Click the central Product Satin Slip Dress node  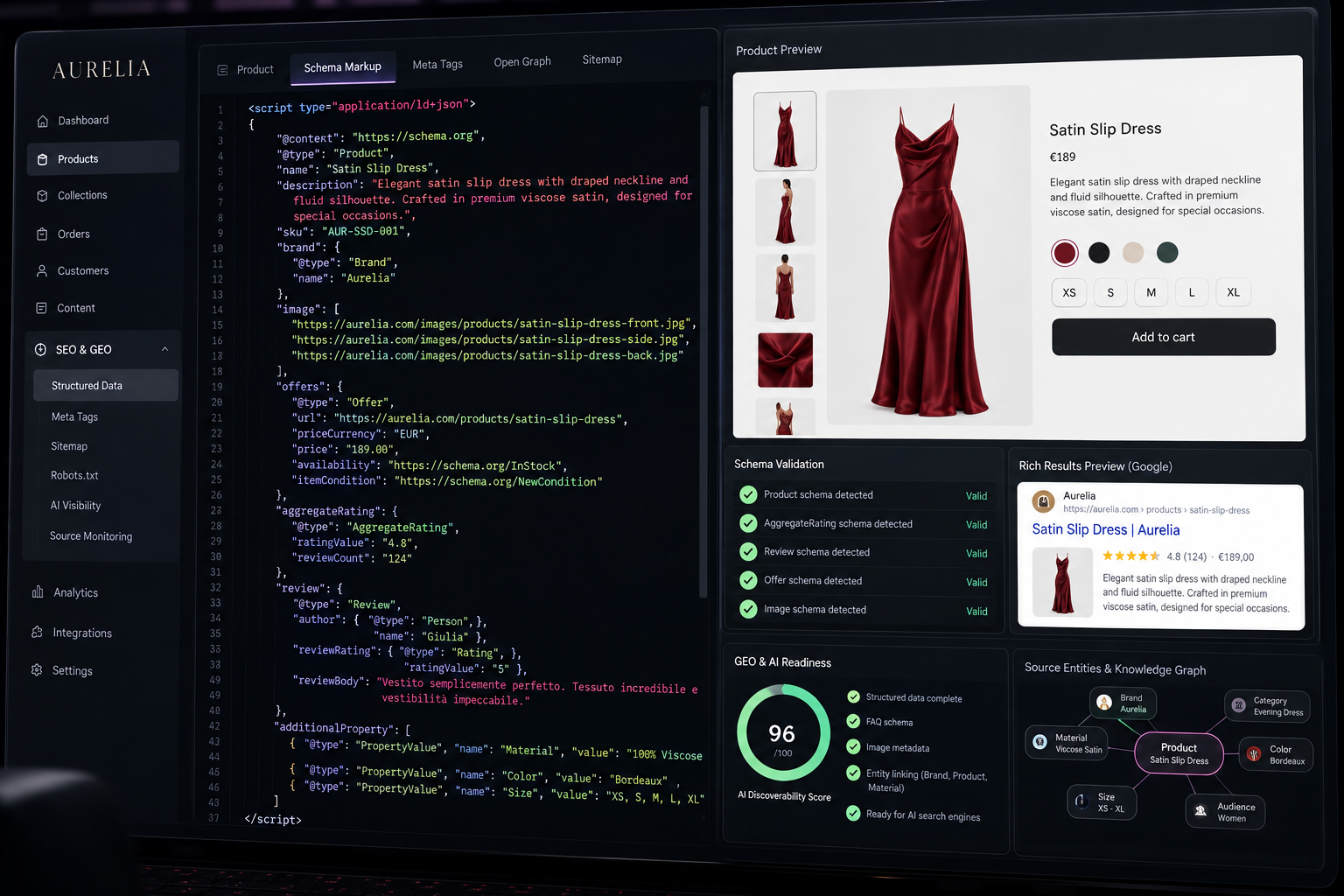[1179, 753]
